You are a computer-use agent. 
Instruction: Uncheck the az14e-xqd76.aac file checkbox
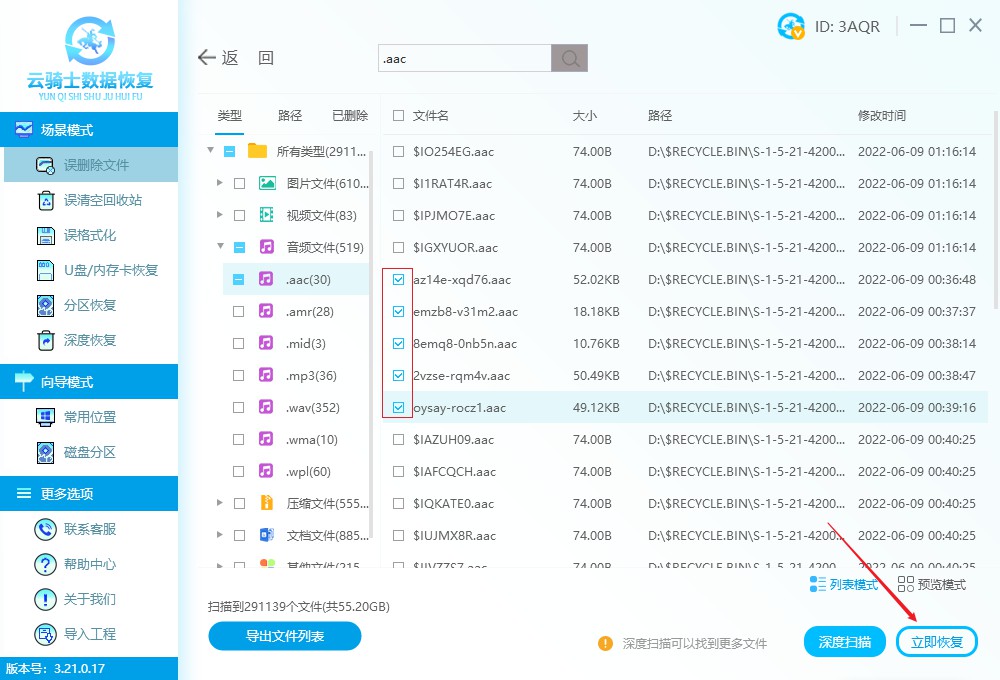click(399, 280)
